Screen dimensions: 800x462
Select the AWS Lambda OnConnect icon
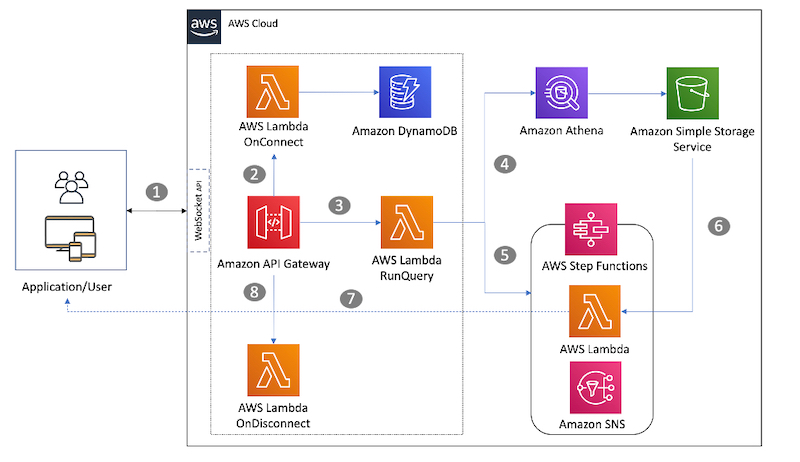[x=272, y=92]
